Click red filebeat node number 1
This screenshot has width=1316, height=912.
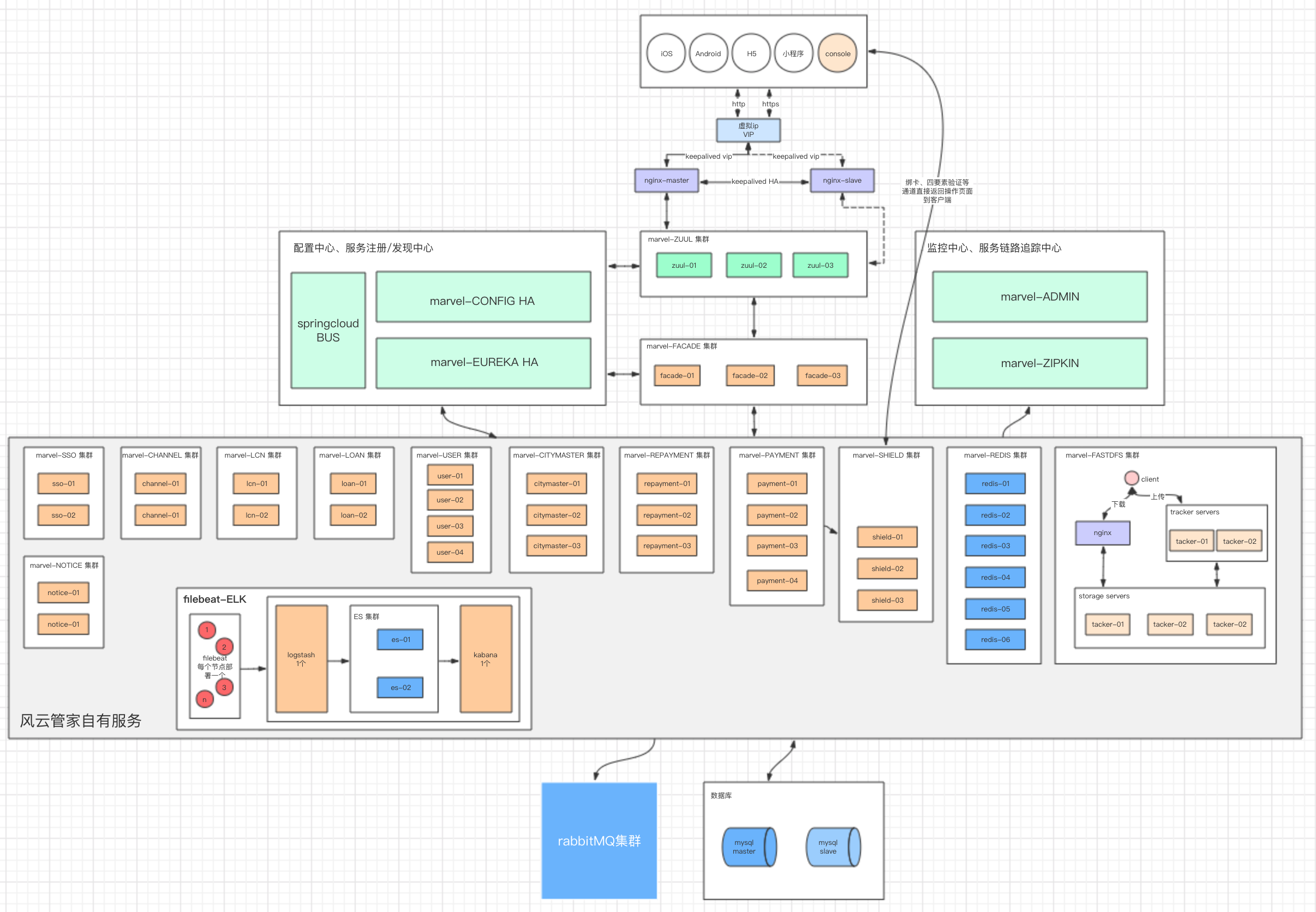tap(207, 629)
